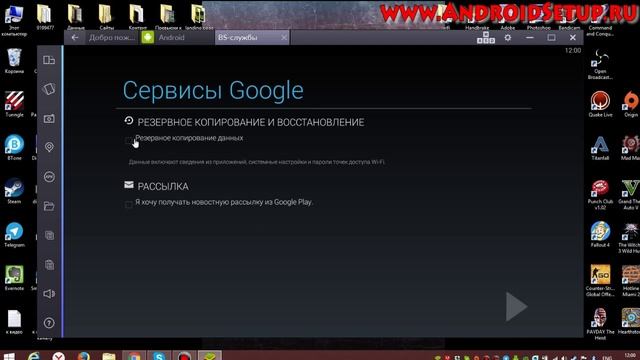640x360 pixels.
Task: Open the folder sidebar icon
Action: click(49, 206)
